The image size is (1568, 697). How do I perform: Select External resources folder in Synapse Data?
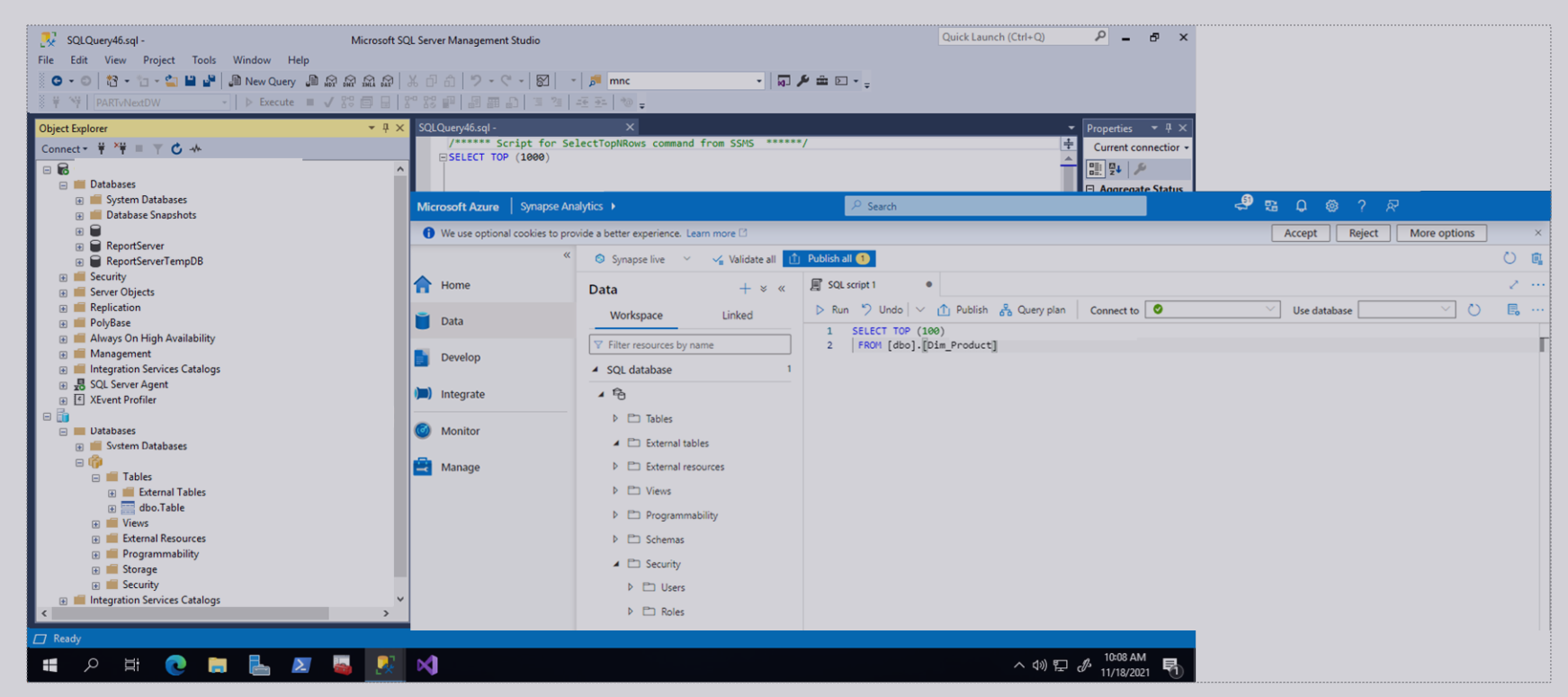coord(685,467)
